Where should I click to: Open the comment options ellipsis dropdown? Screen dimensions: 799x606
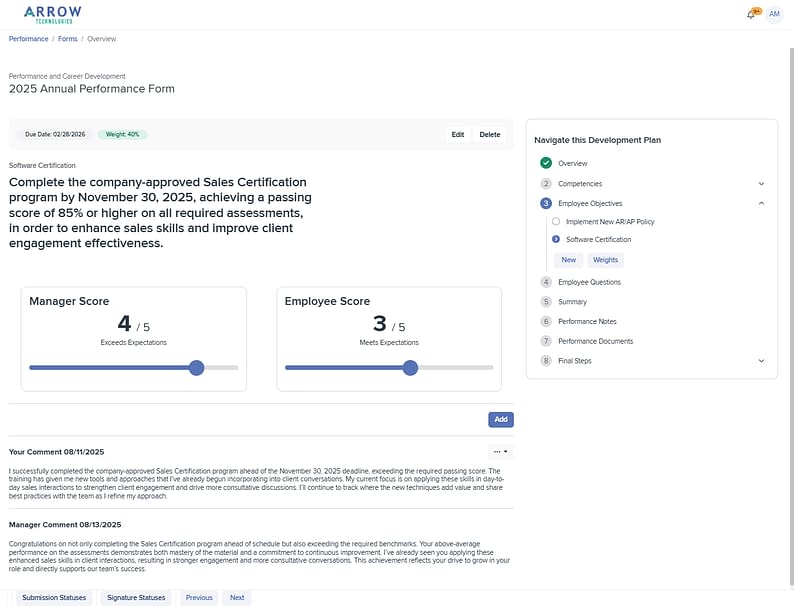point(500,452)
